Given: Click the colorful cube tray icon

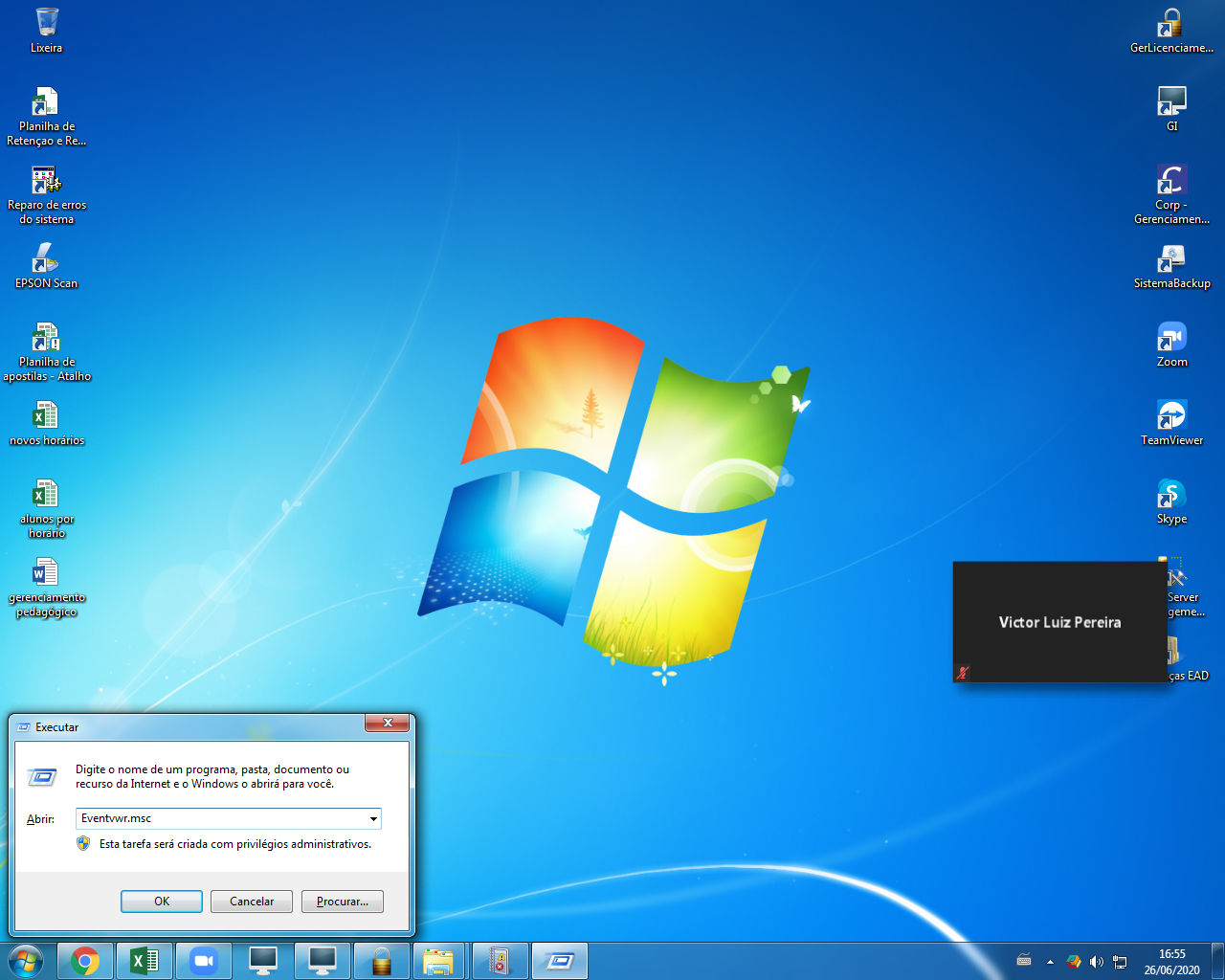Looking at the screenshot, I should tap(1074, 961).
